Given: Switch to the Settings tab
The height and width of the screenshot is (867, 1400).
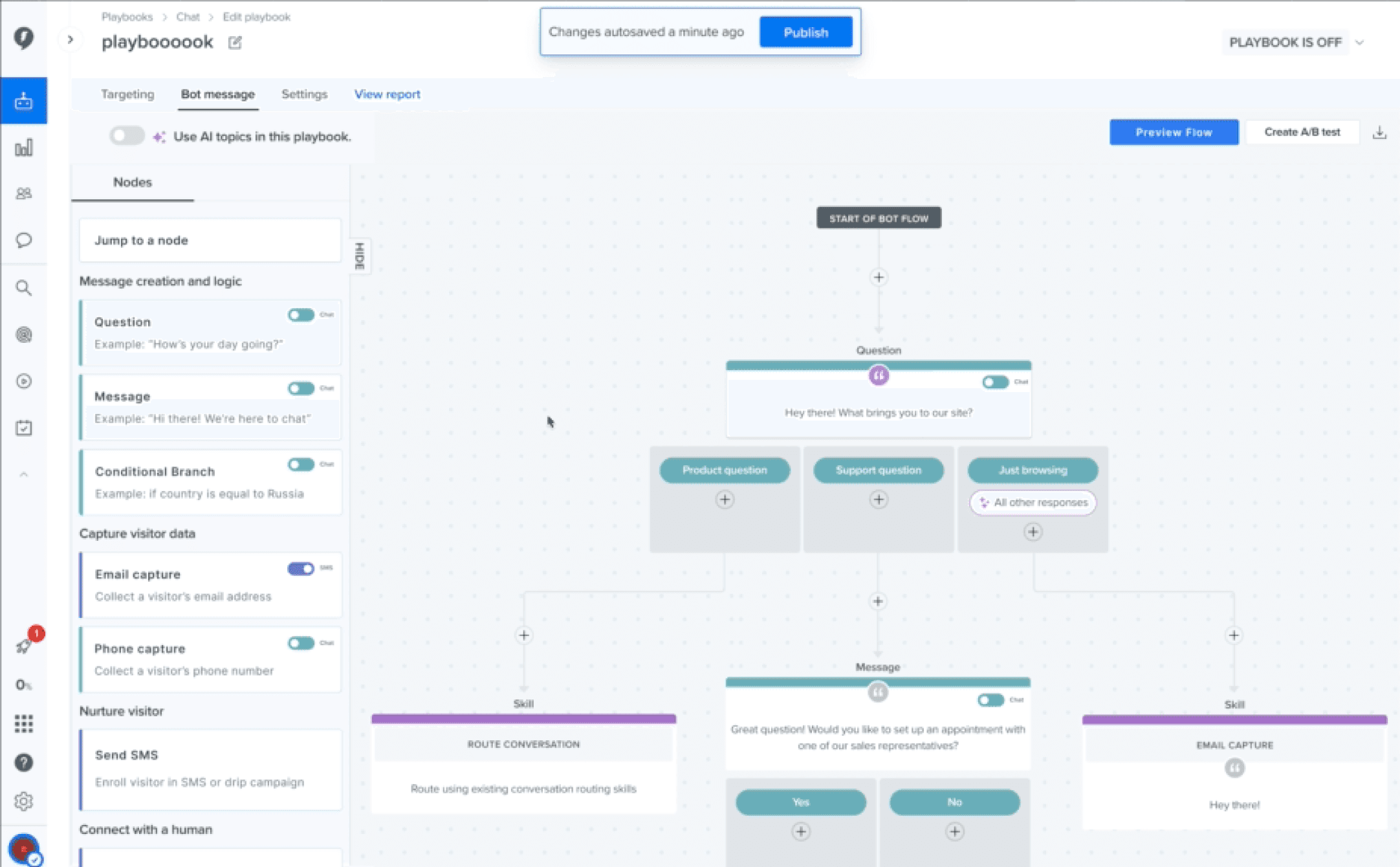Looking at the screenshot, I should pyautogui.click(x=304, y=94).
